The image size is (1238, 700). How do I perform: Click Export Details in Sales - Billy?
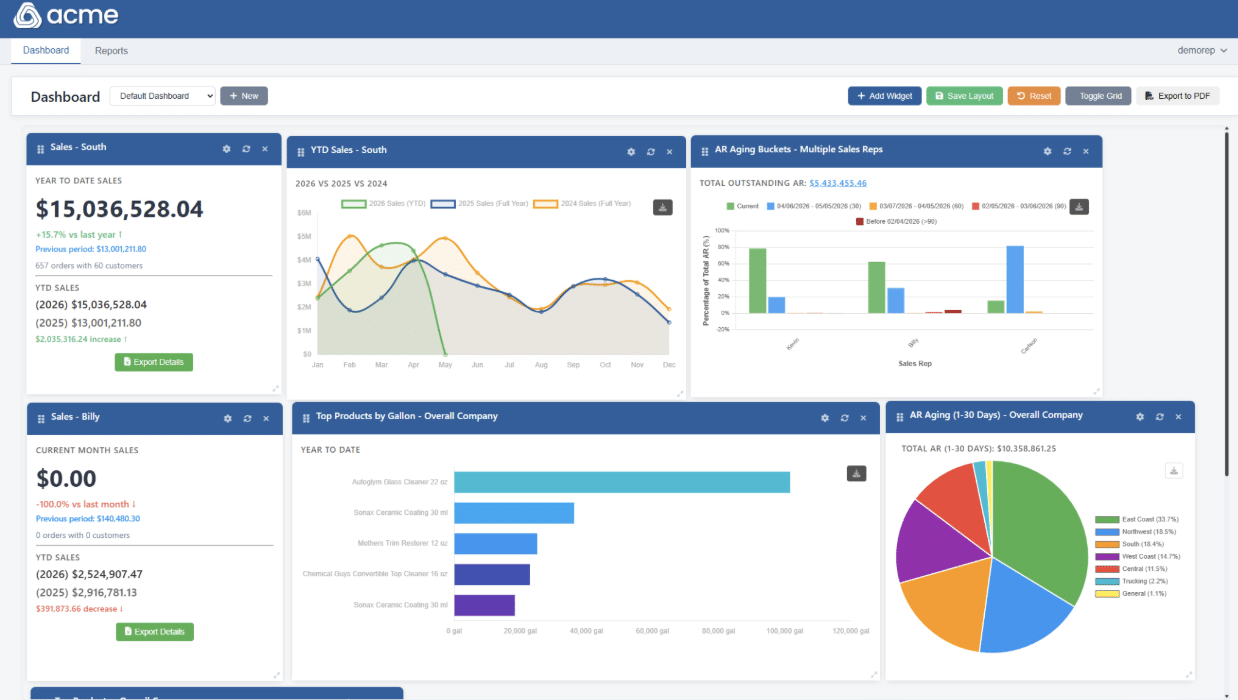point(155,632)
